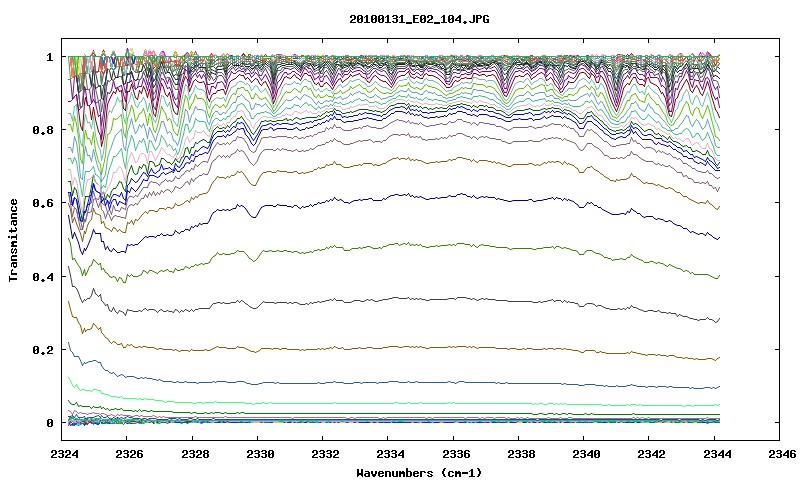This screenshot has height=480, width=800.
Task: Click the x-axis tick label 2332
Action: coord(326,454)
